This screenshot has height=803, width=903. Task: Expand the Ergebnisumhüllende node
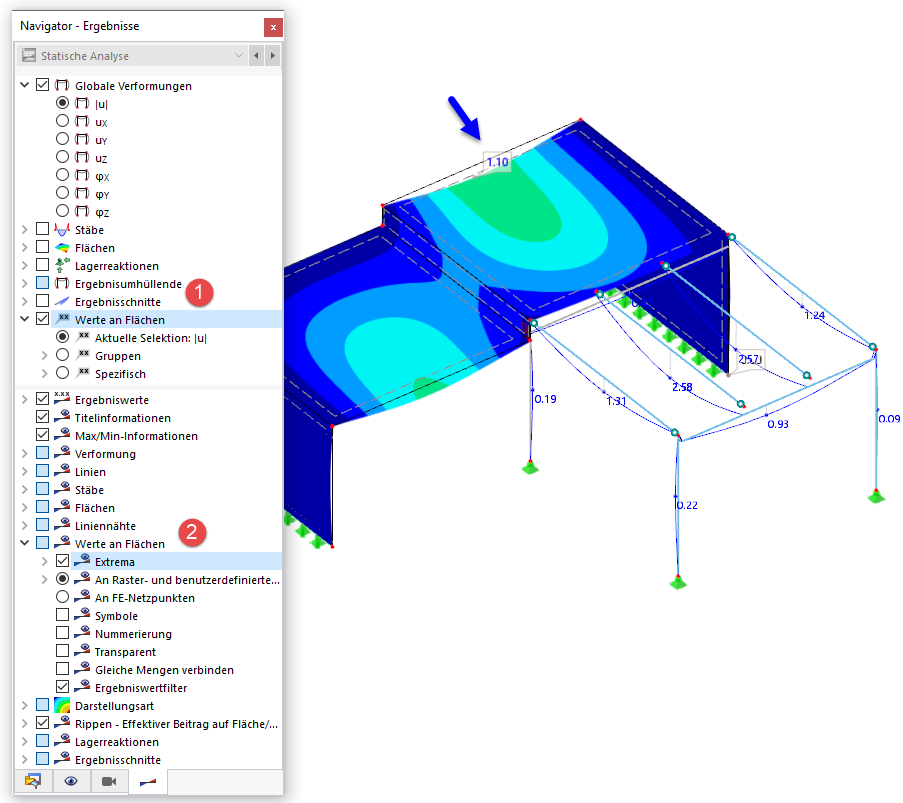(24, 283)
